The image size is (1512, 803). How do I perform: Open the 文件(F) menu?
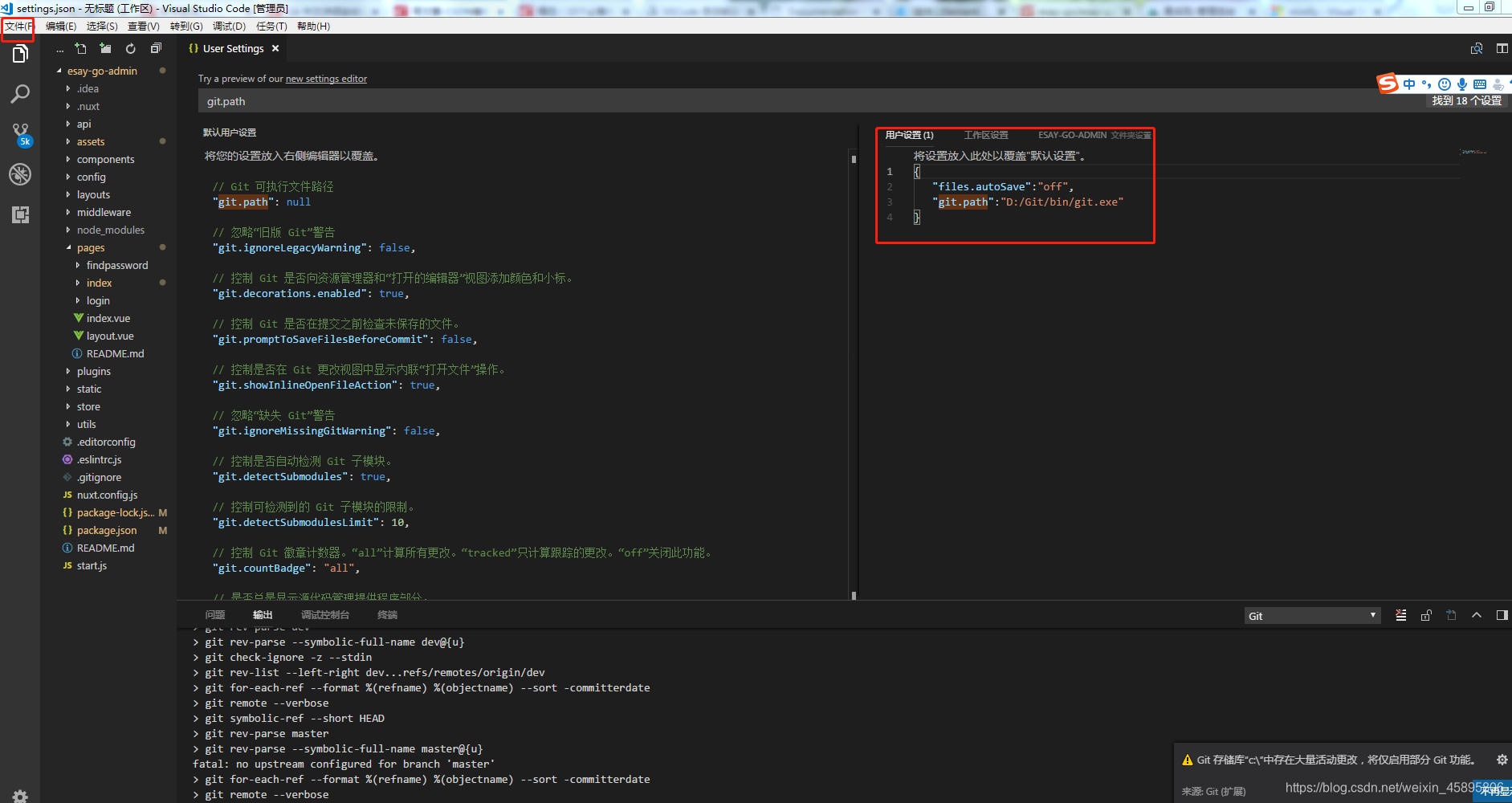pos(18,26)
